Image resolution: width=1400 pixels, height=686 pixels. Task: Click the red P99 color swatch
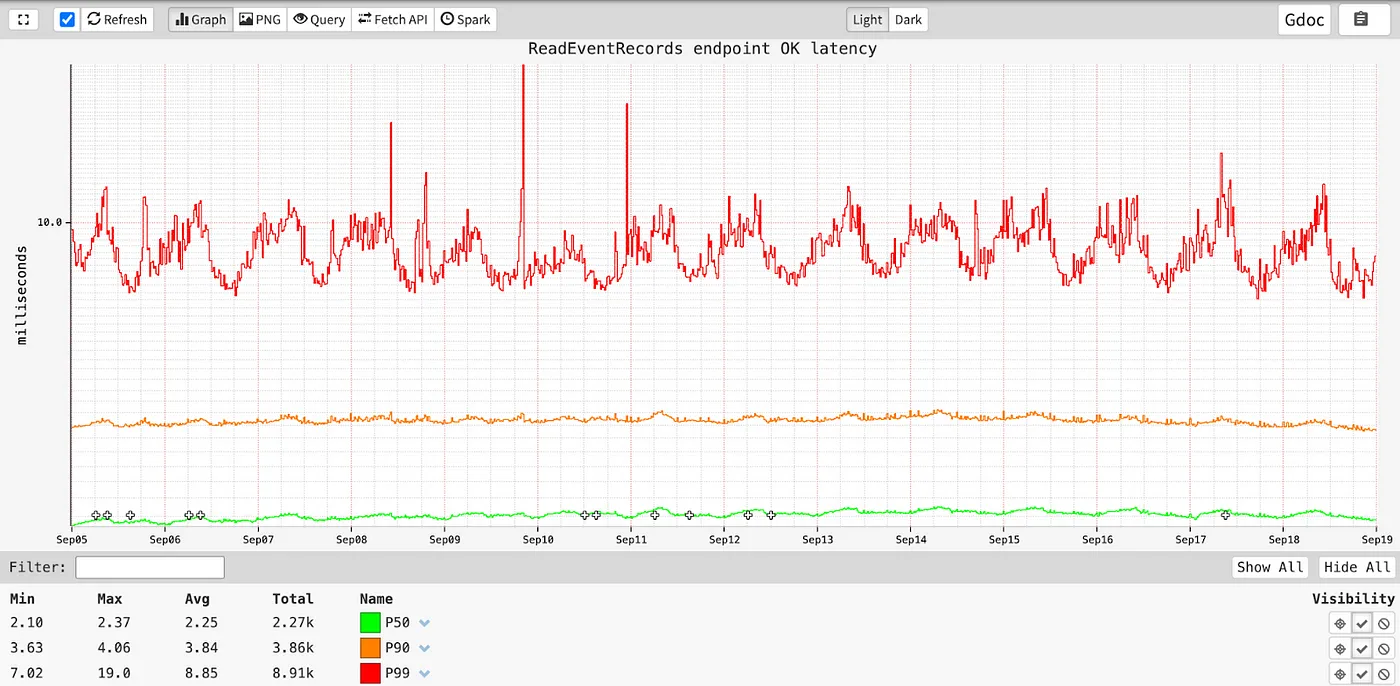[x=370, y=673]
